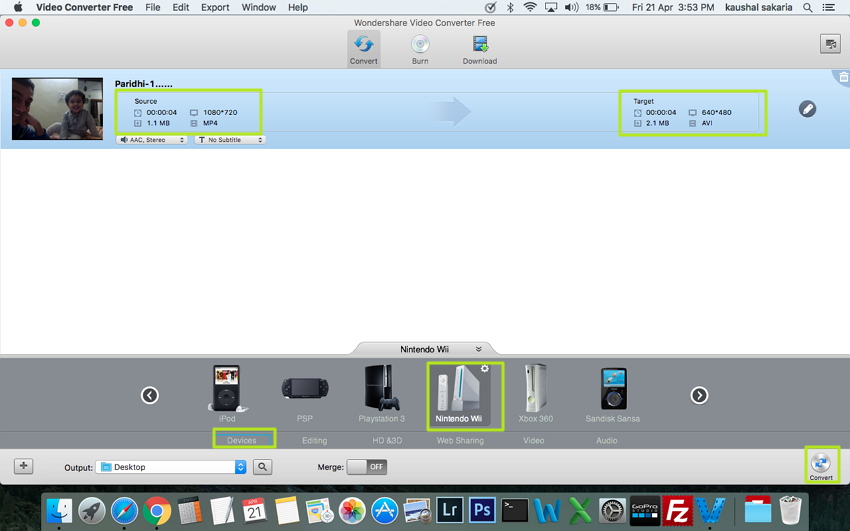
Task: Open the Burn disc section
Action: [x=420, y=49]
